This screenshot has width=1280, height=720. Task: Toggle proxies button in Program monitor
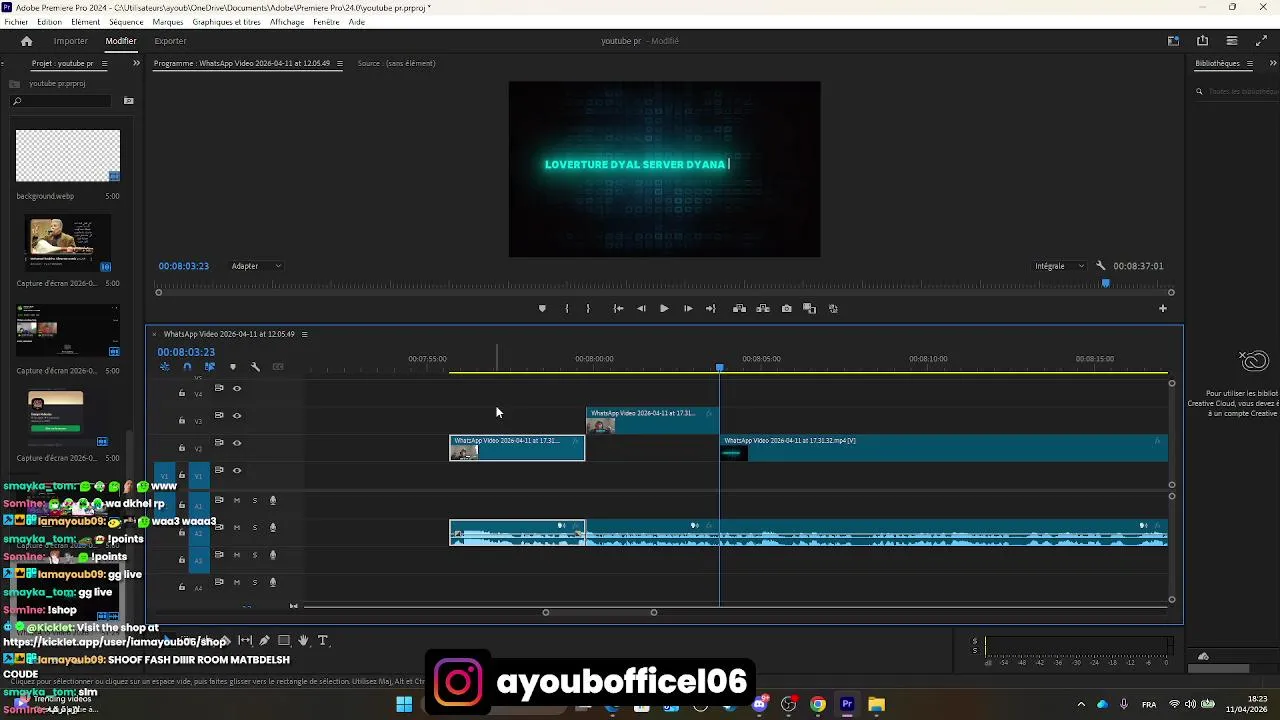(833, 308)
